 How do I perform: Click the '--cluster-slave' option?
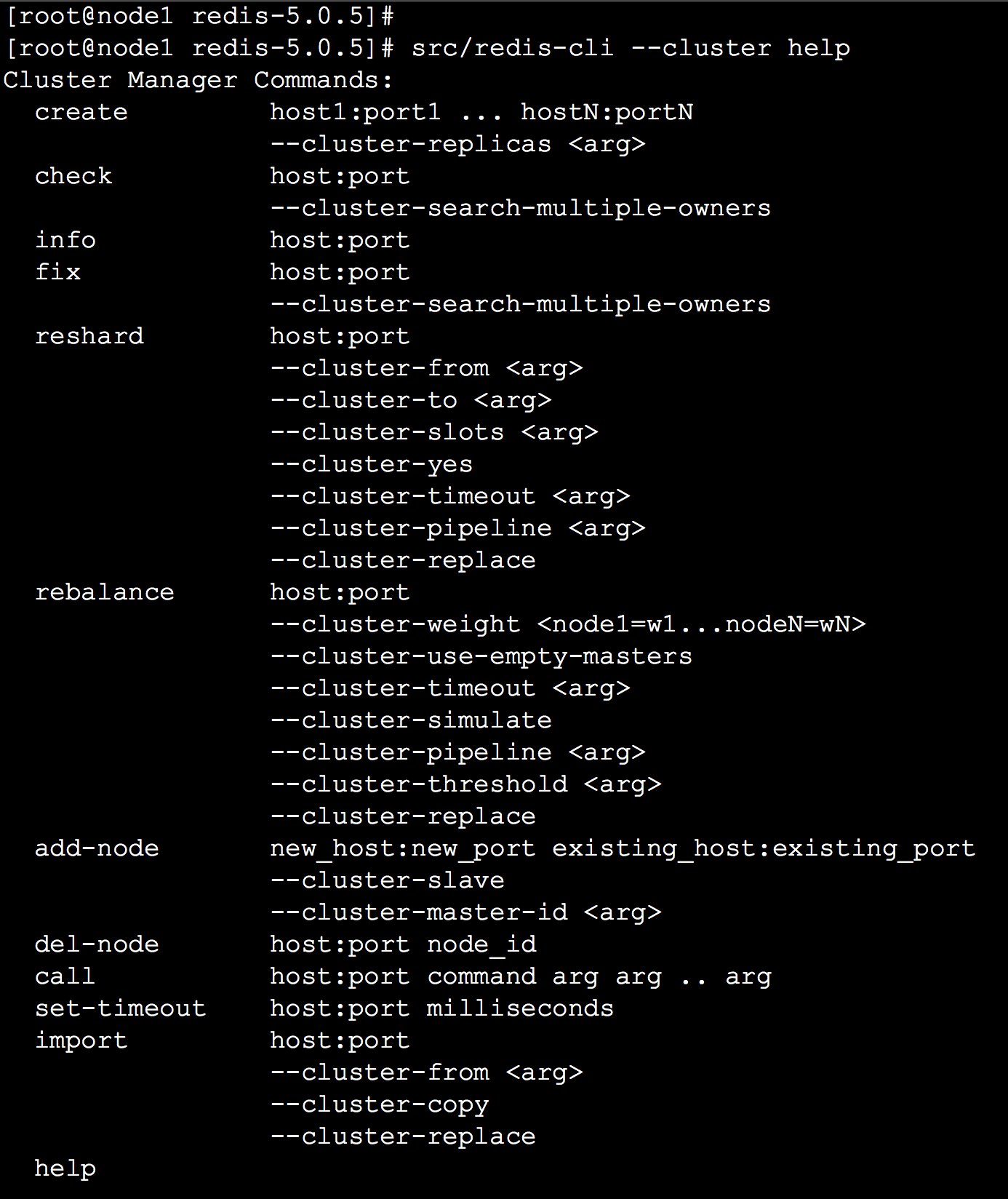coord(388,881)
